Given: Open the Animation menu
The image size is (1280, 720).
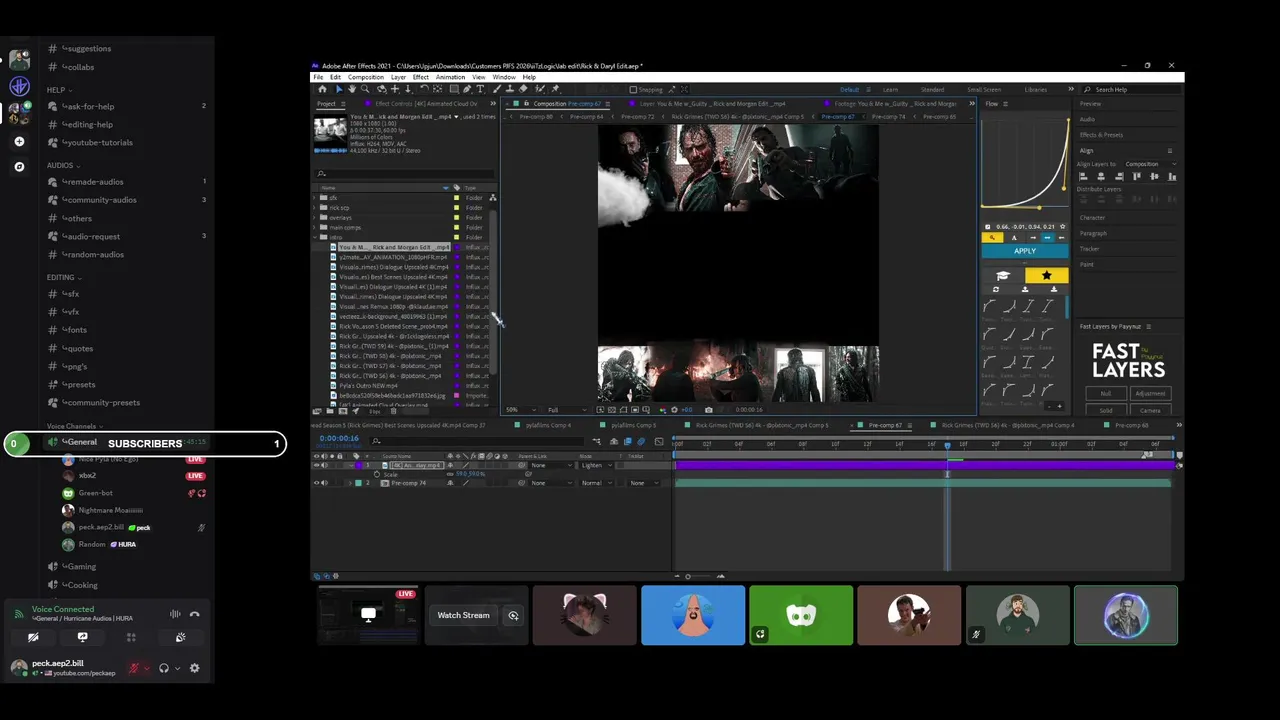Looking at the screenshot, I should tap(450, 77).
